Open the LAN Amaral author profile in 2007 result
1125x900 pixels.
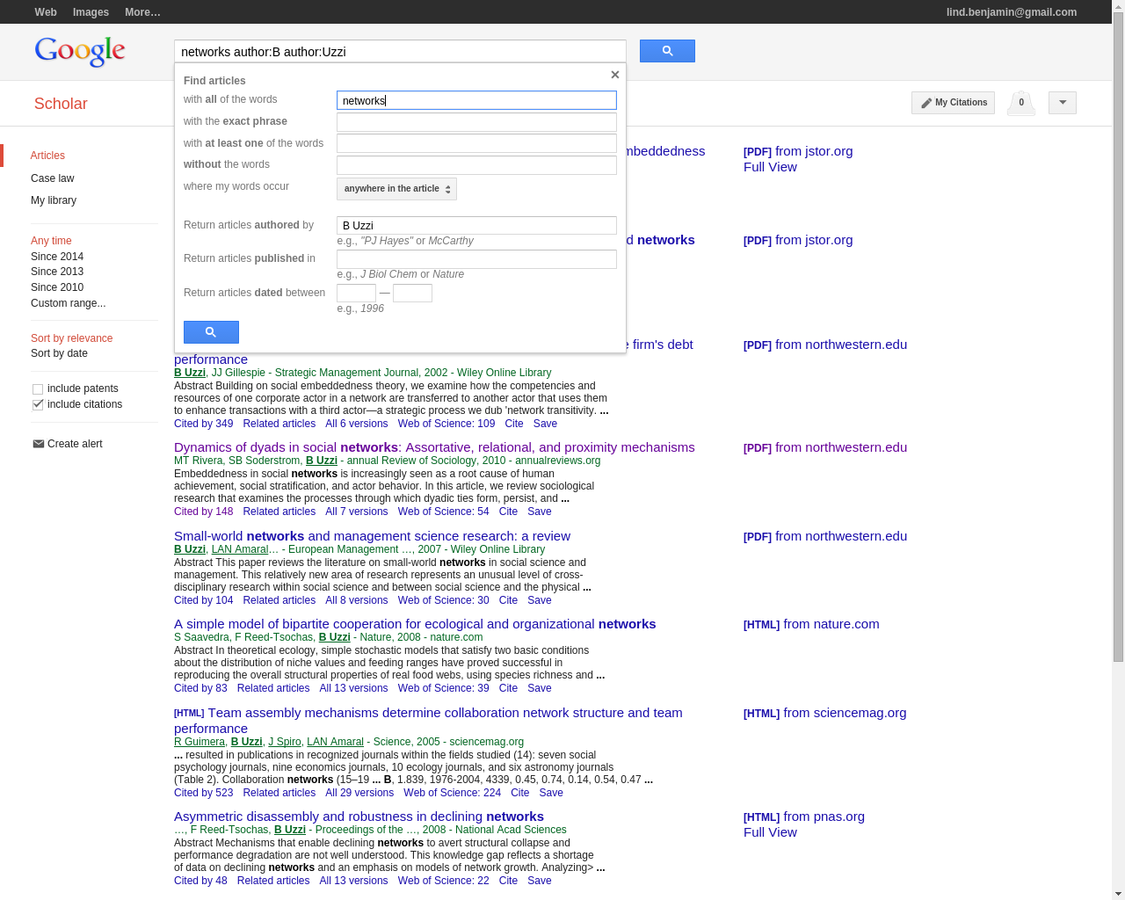tap(240, 549)
